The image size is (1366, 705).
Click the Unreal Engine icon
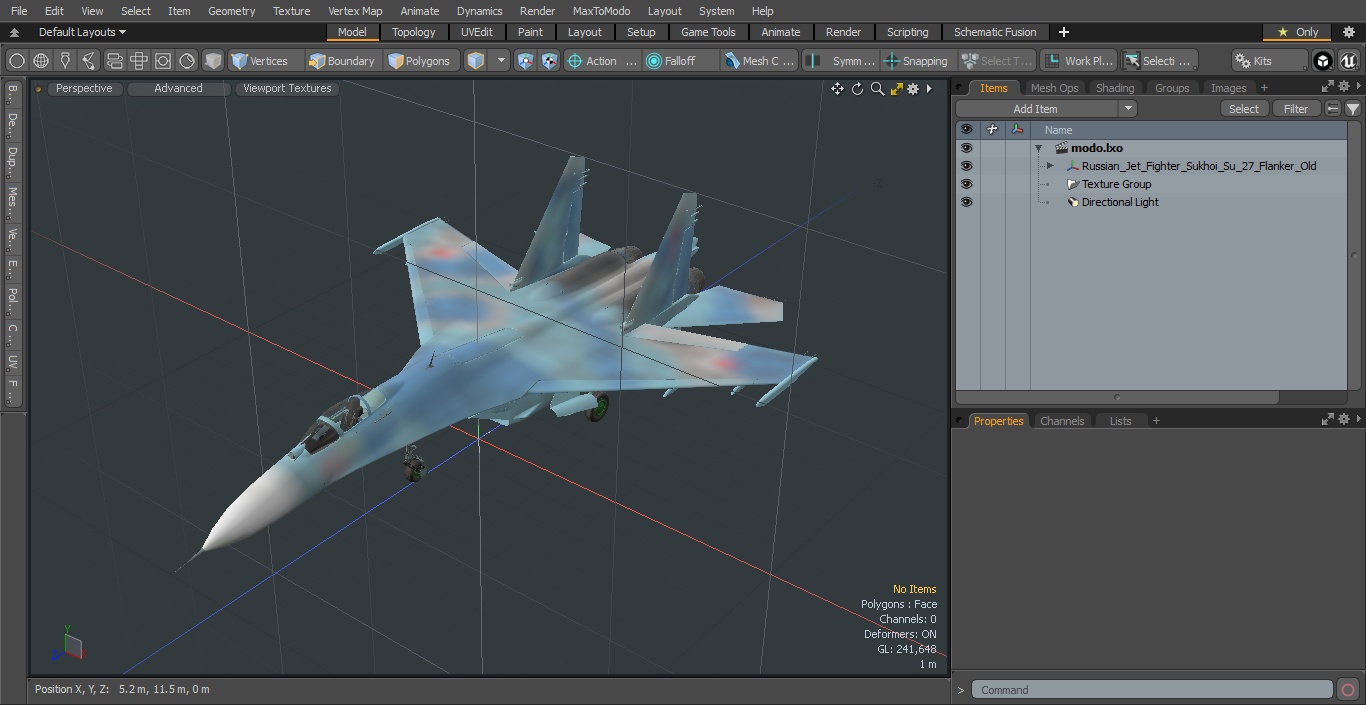pyautogui.click(x=1348, y=61)
